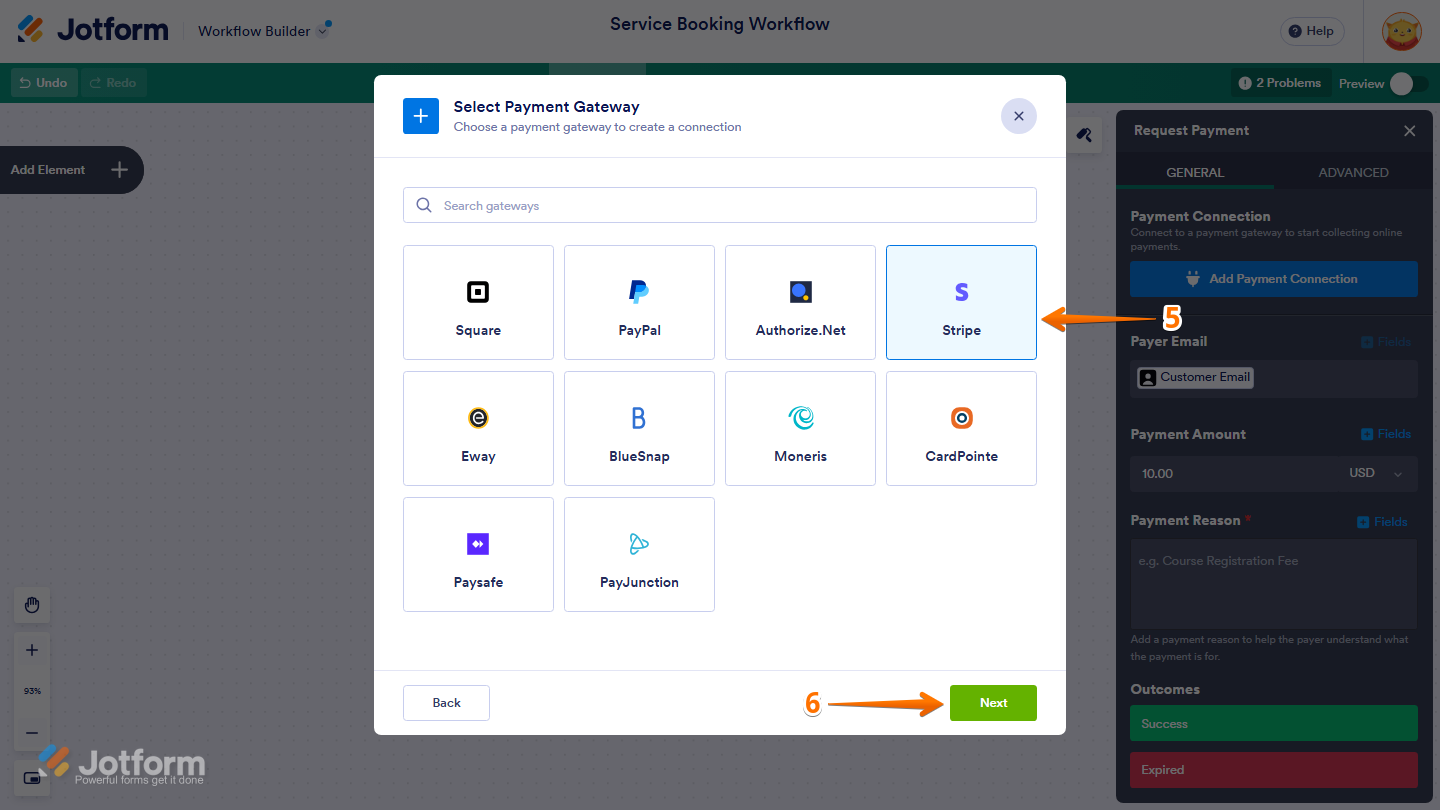
Task: Open the USD currency dropdown
Action: pos(1376,474)
